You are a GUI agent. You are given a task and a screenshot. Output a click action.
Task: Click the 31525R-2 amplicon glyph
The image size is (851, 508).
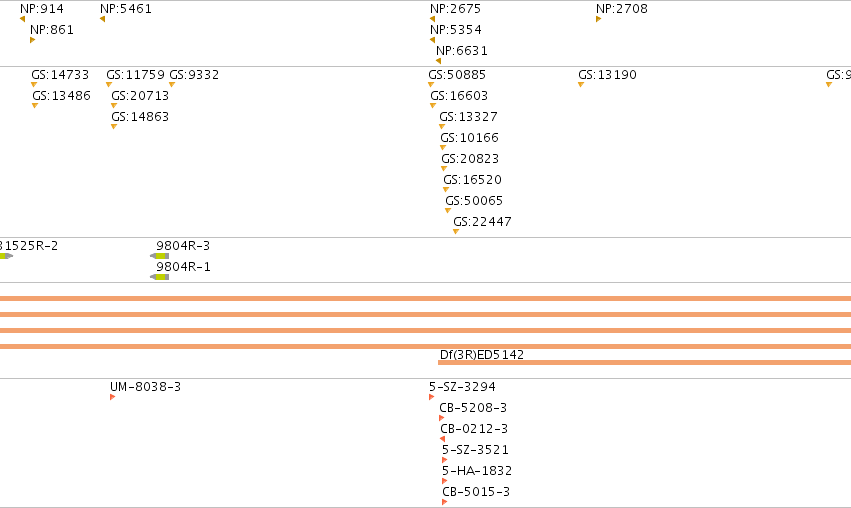click(x=6, y=256)
